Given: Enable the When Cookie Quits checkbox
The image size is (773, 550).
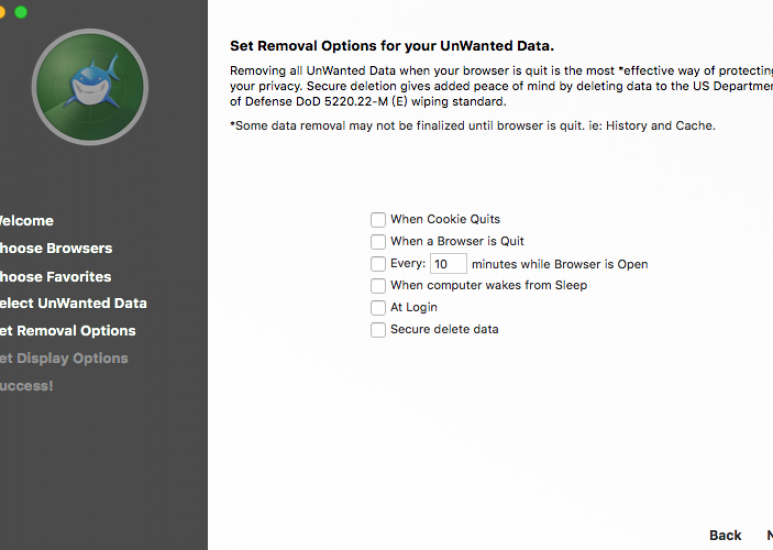Looking at the screenshot, I should 378,220.
